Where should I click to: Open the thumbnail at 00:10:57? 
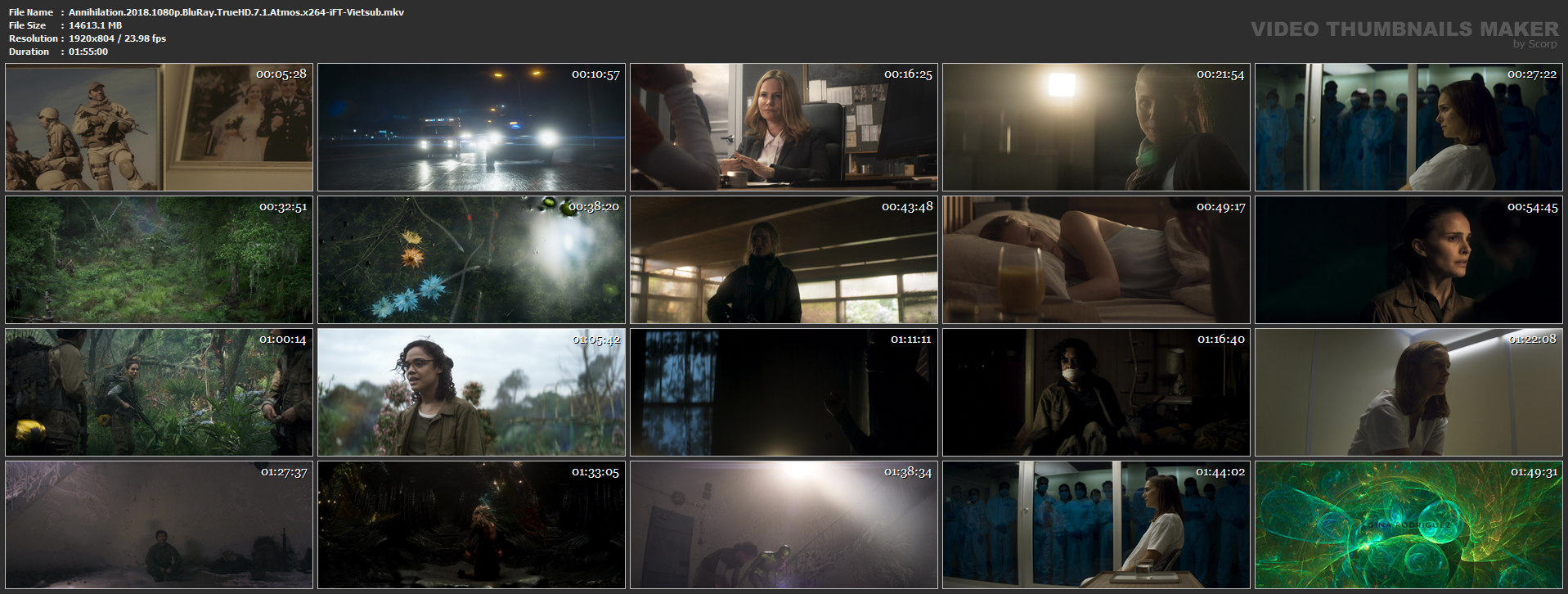(471, 128)
